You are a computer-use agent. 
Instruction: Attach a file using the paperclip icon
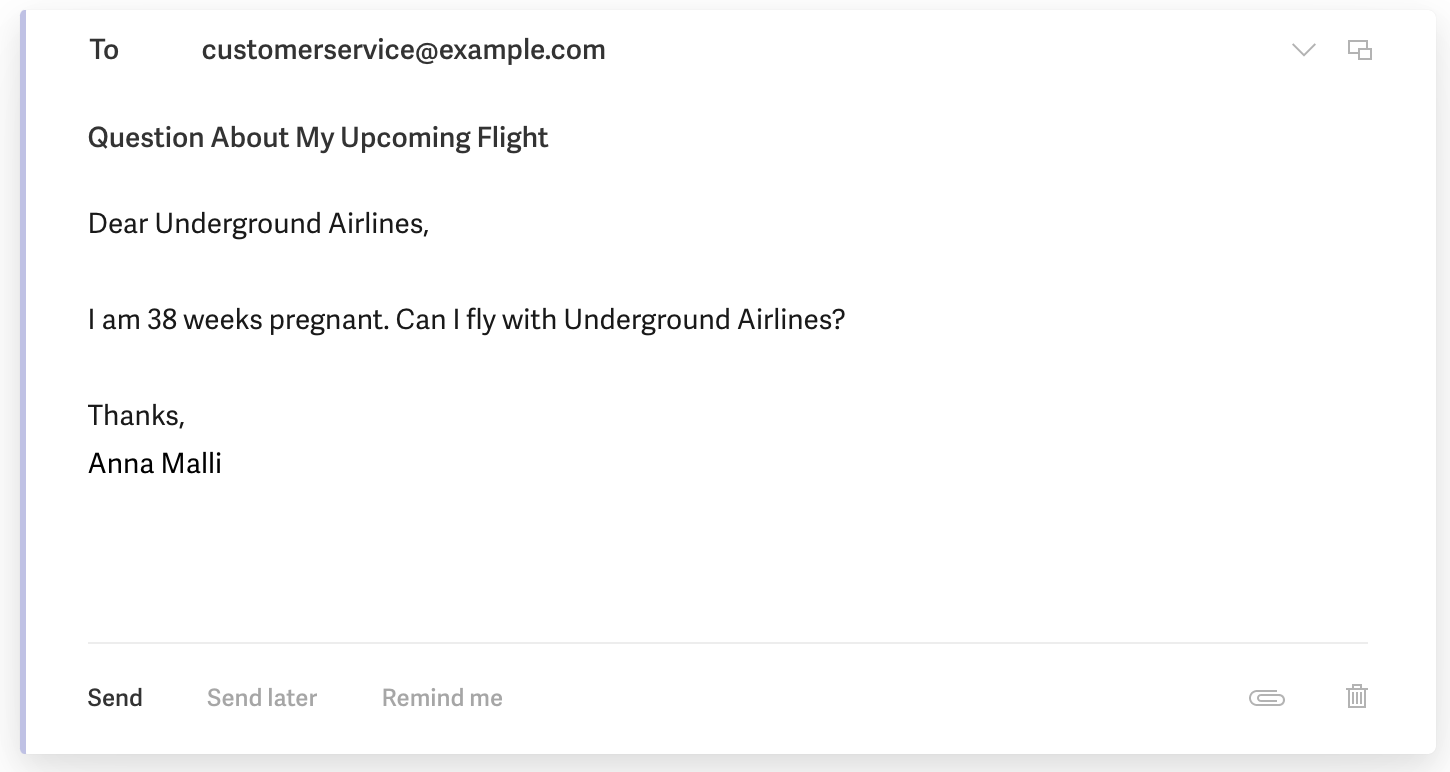click(1266, 698)
